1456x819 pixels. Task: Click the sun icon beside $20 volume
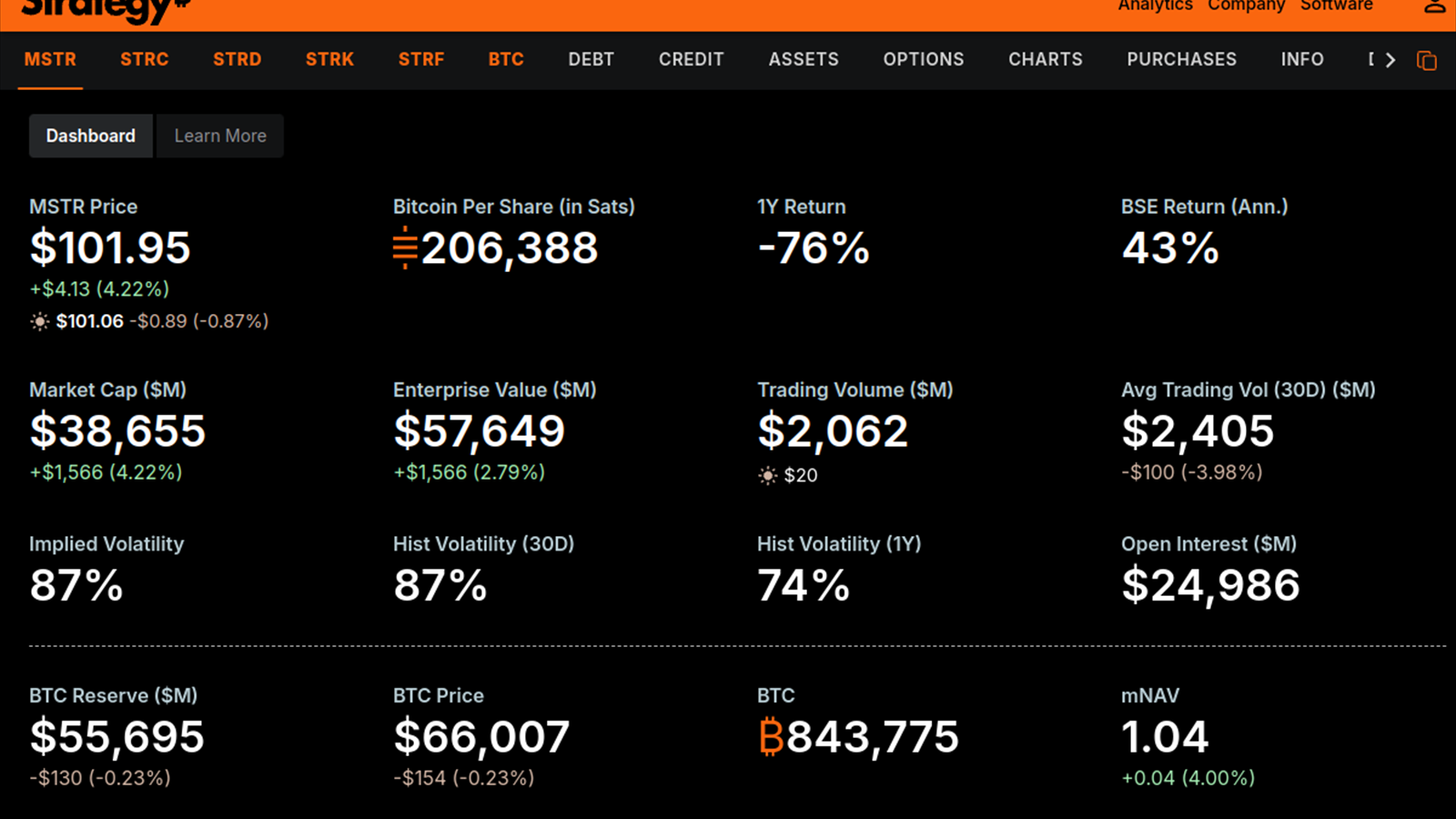click(768, 475)
